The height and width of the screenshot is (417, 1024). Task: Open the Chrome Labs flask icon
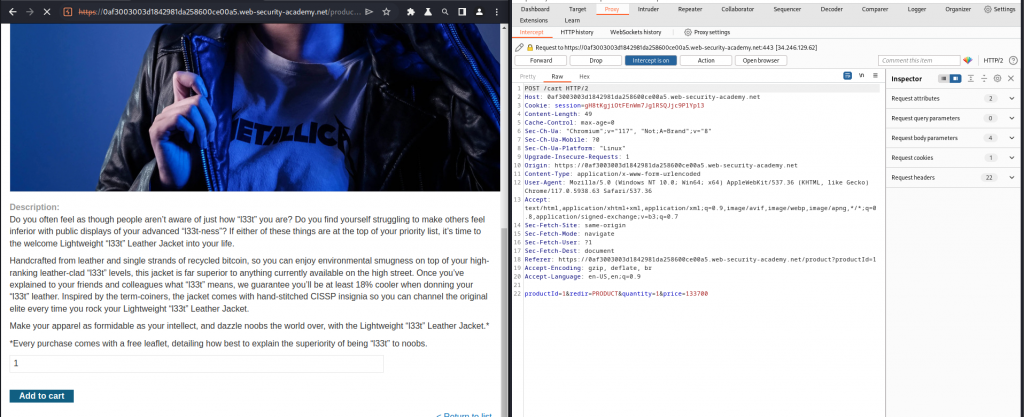pos(428,12)
